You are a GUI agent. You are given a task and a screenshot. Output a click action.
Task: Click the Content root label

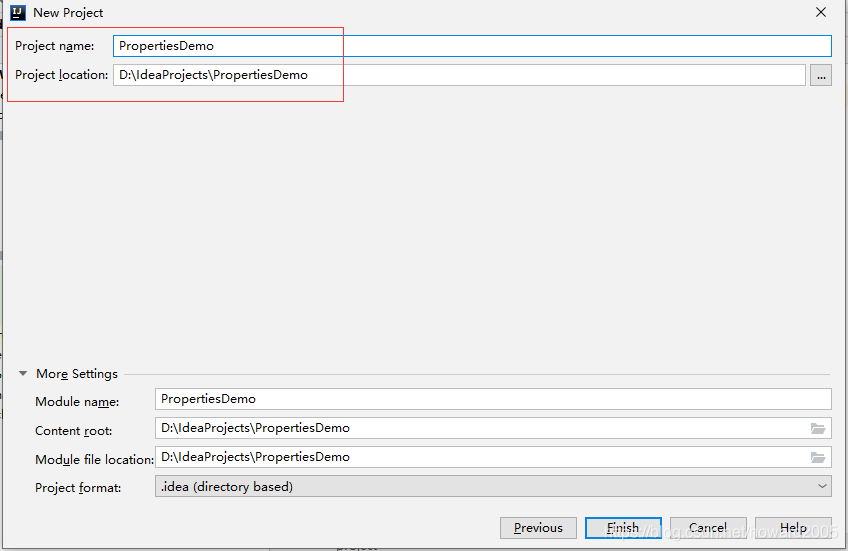tap(74, 431)
